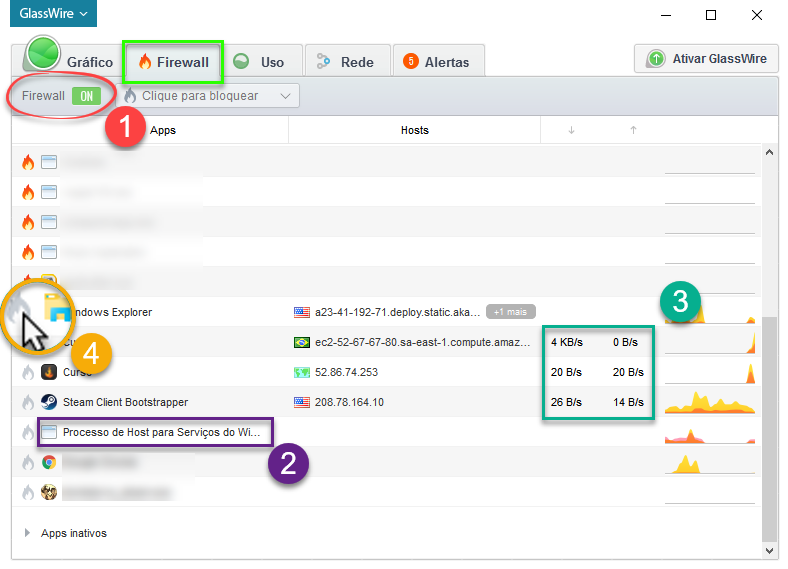The image size is (788, 569).
Task: Select the Steam Client Bootstrapper app name
Action: (x=126, y=402)
